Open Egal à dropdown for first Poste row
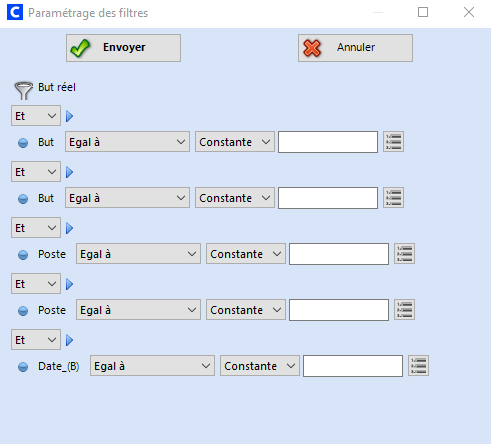491x444 pixels. click(x=138, y=254)
